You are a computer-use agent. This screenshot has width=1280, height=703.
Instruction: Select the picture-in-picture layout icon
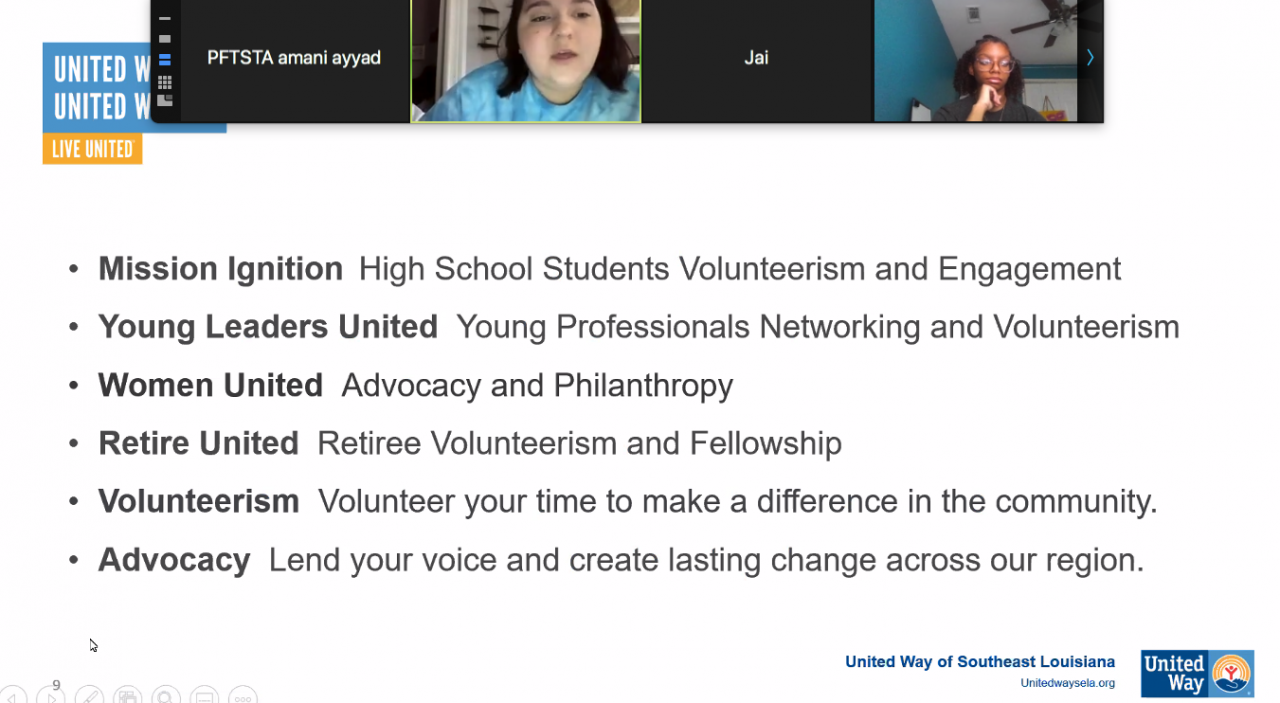click(x=165, y=101)
